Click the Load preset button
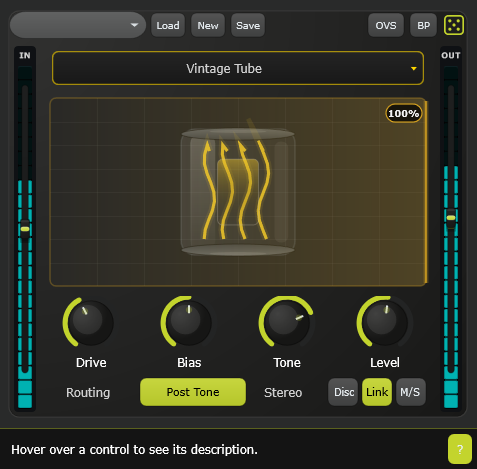The width and height of the screenshot is (477, 469). click(168, 25)
